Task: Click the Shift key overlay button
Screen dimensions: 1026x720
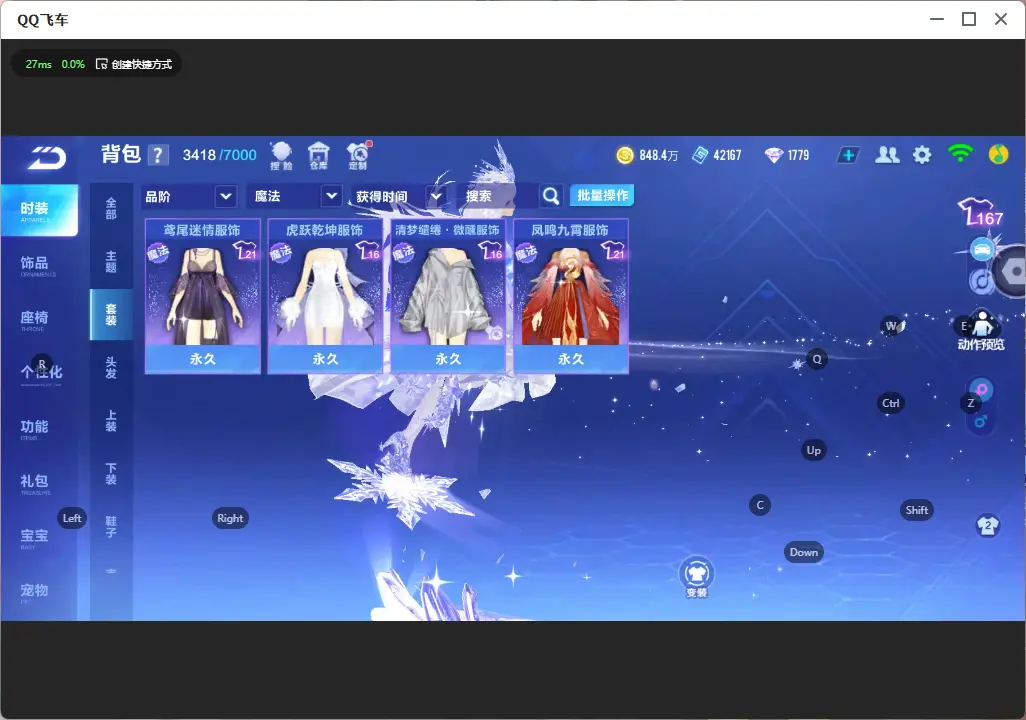Action: coord(916,511)
